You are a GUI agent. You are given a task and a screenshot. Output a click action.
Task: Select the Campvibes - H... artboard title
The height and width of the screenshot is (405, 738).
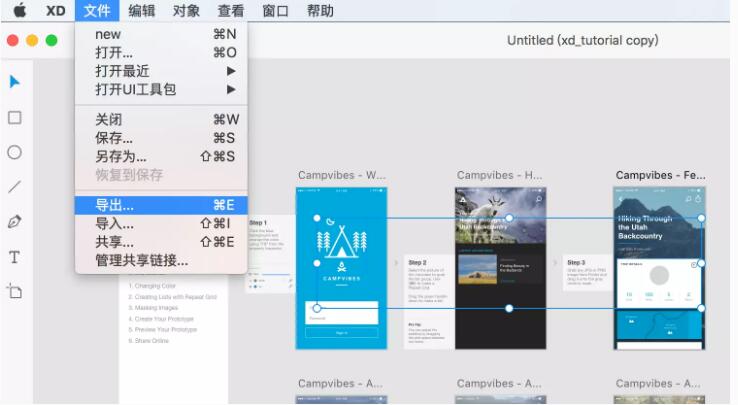499,175
